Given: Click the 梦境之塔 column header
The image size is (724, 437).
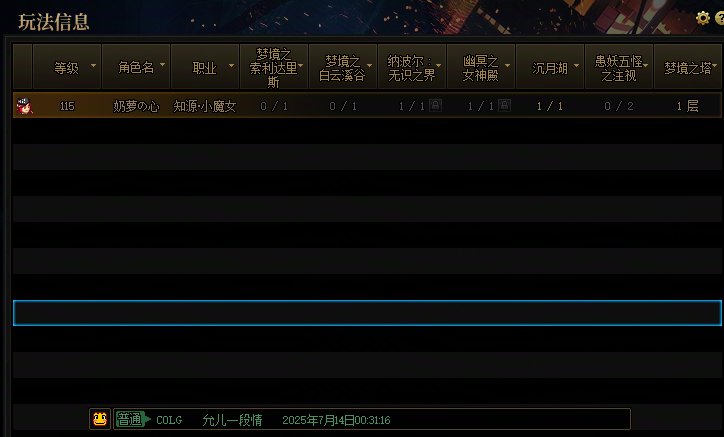Looking at the screenshot, I should pyautogui.click(x=688, y=67).
